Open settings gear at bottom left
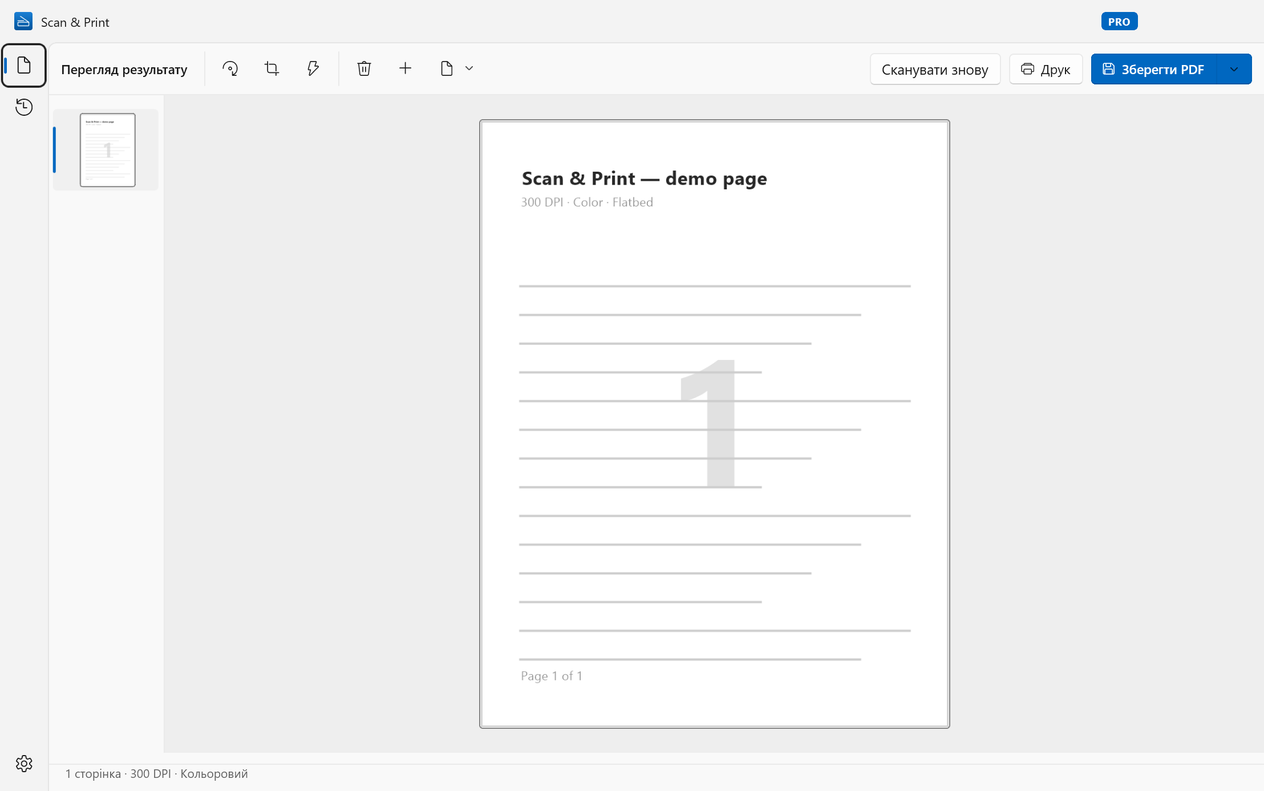 24,764
